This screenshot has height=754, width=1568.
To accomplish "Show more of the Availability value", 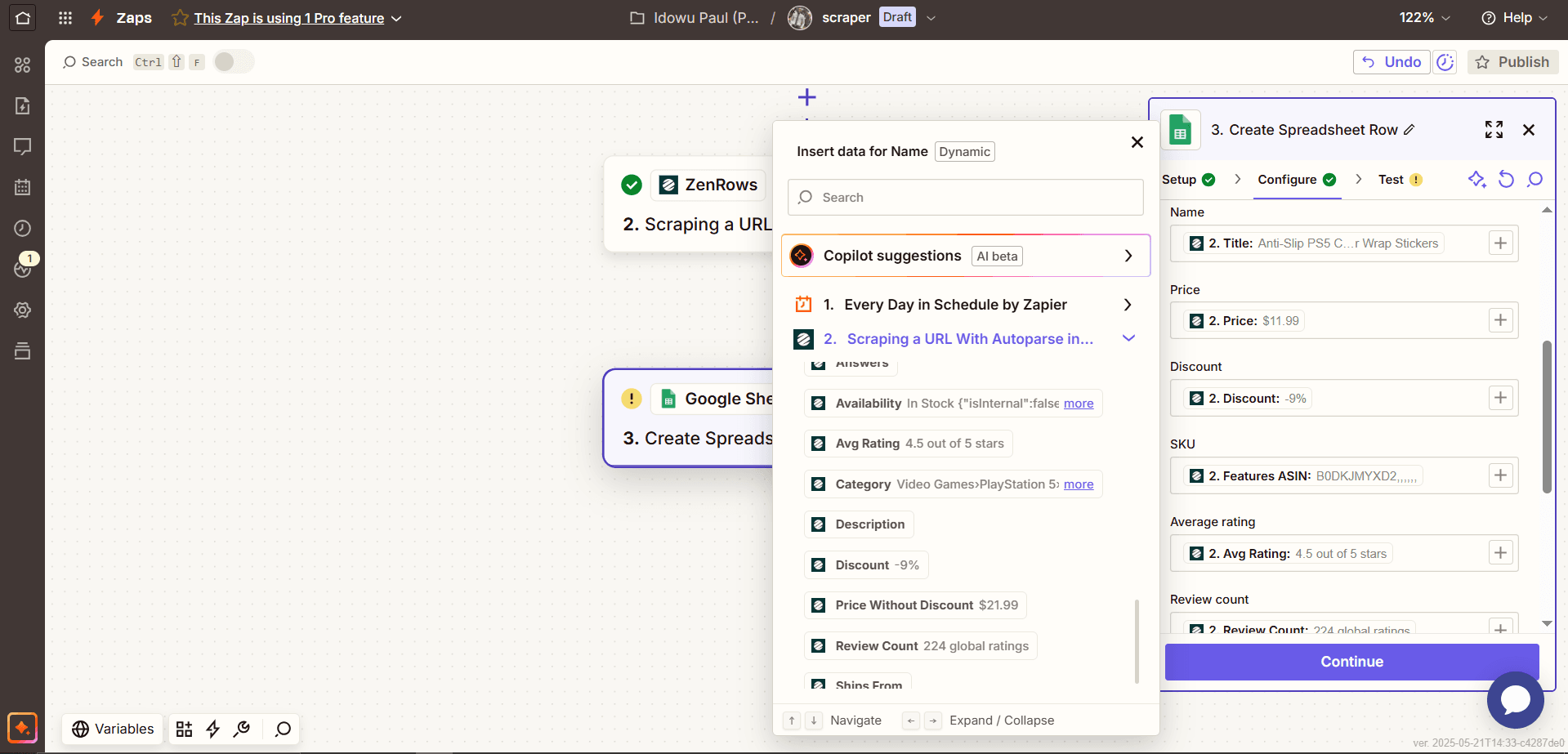I will pyautogui.click(x=1079, y=404).
